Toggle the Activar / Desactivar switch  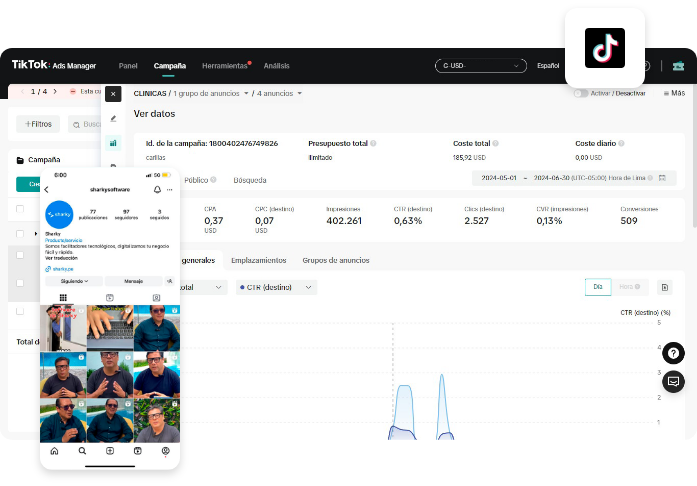(x=580, y=93)
